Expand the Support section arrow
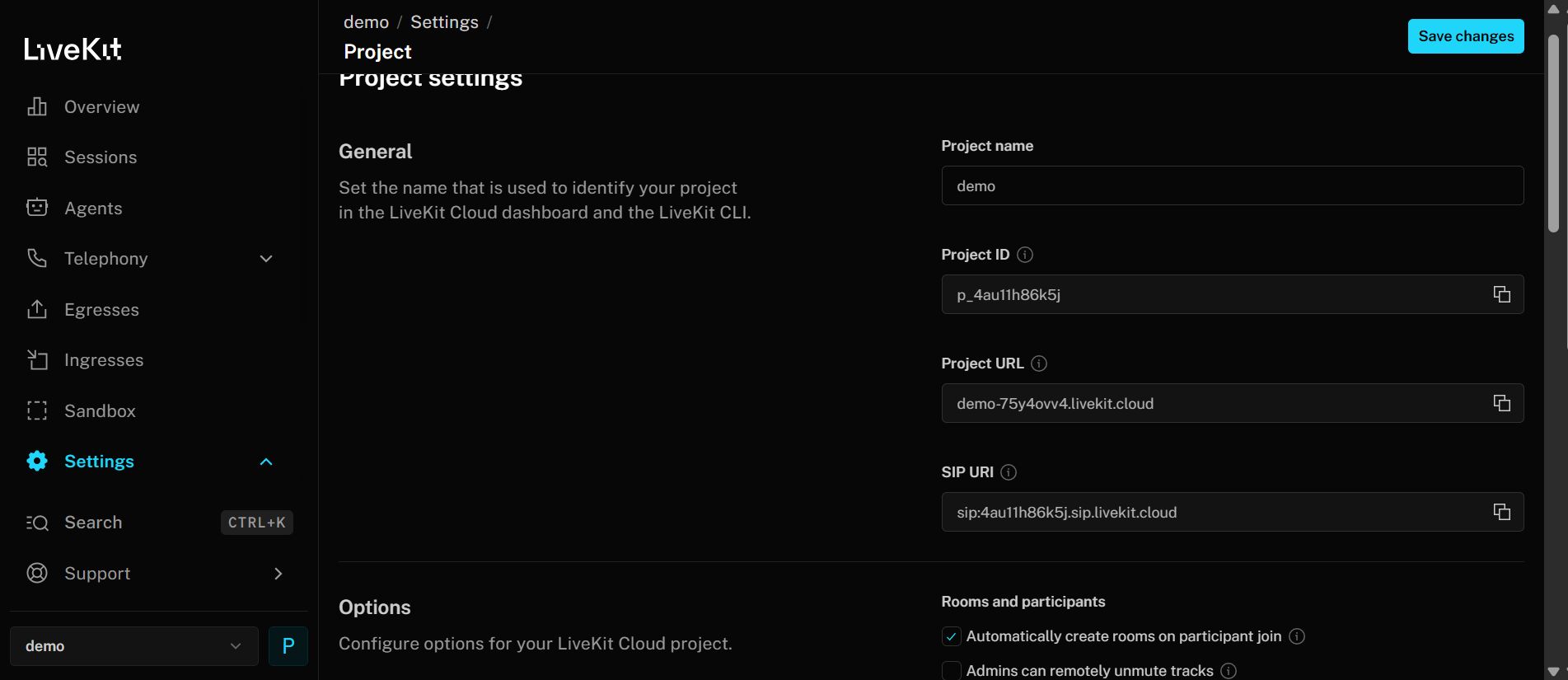The height and width of the screenshot is (680, 1568). pyautogui.click(x=278, y=573)
